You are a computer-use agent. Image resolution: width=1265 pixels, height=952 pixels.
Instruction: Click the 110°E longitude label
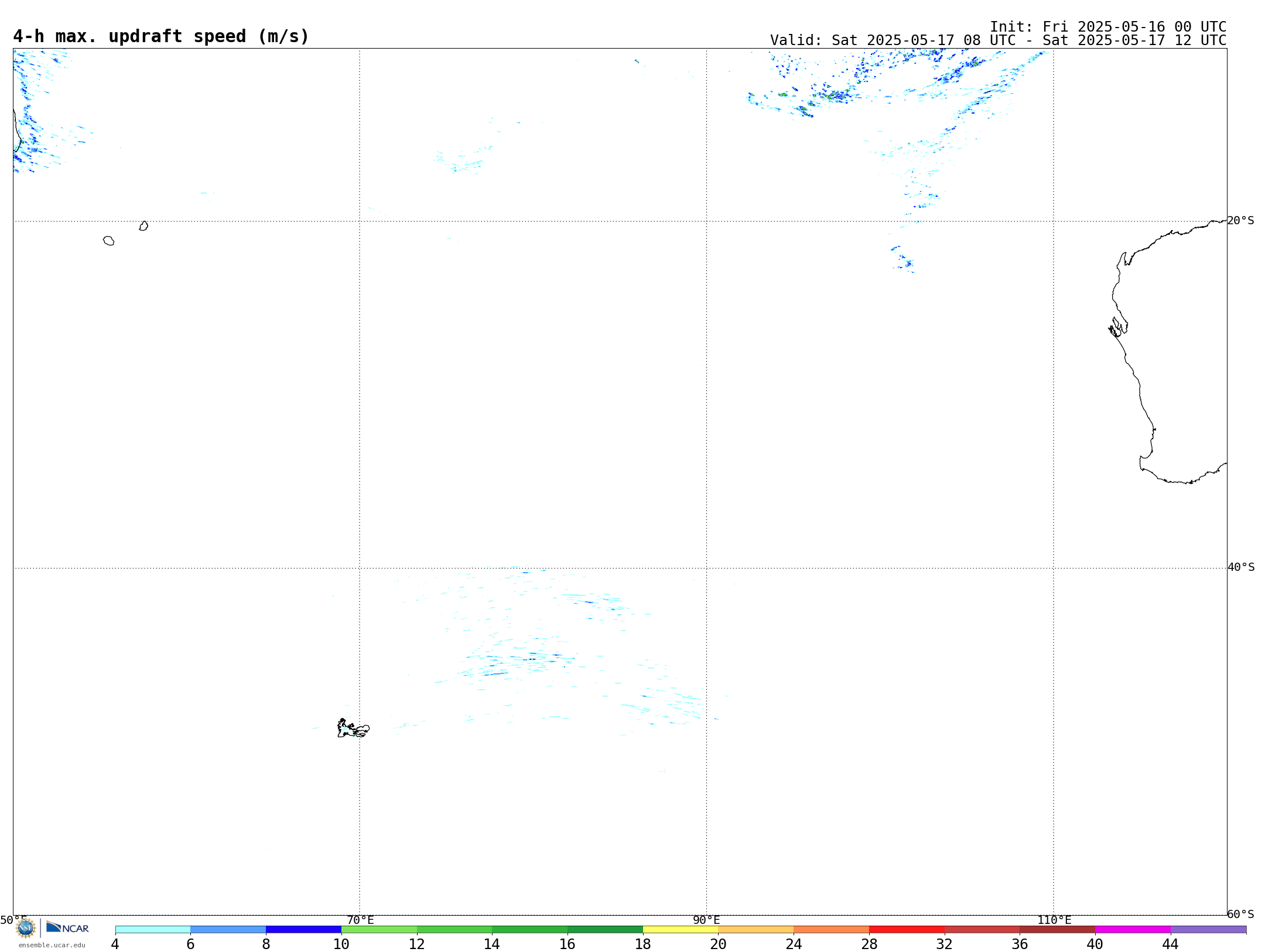tap(1054, 920)
